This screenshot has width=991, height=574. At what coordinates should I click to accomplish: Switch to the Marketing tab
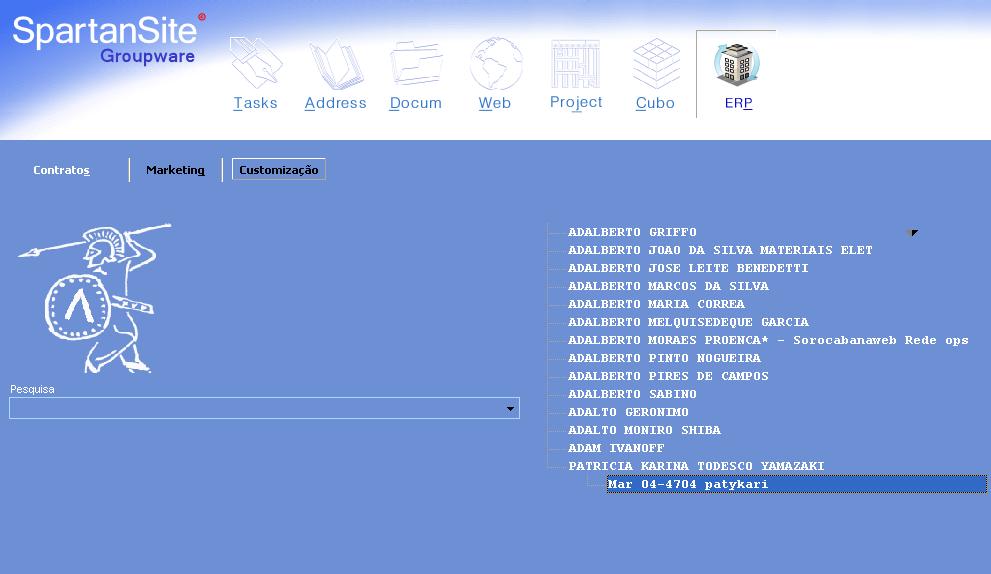pos(175,170)
